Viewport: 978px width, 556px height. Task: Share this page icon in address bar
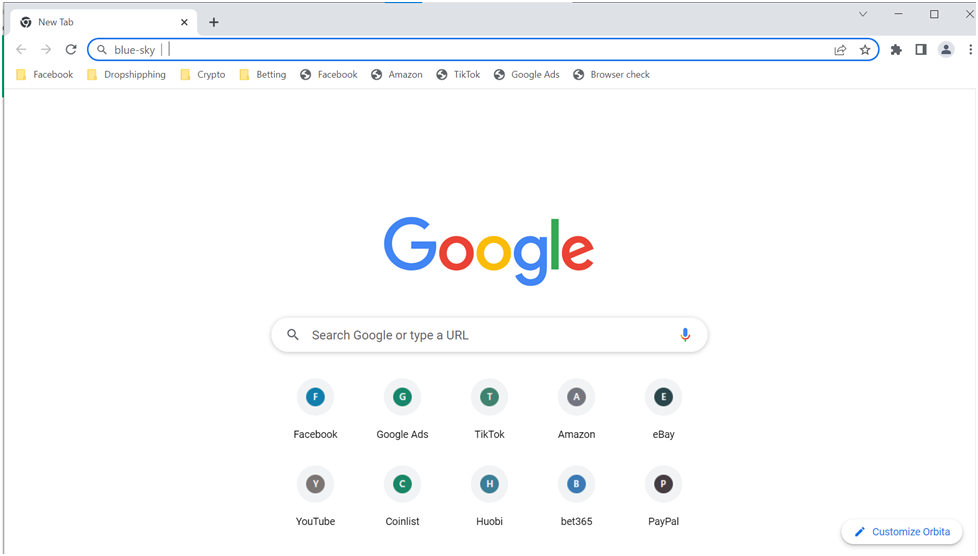(x=840, y=50)
